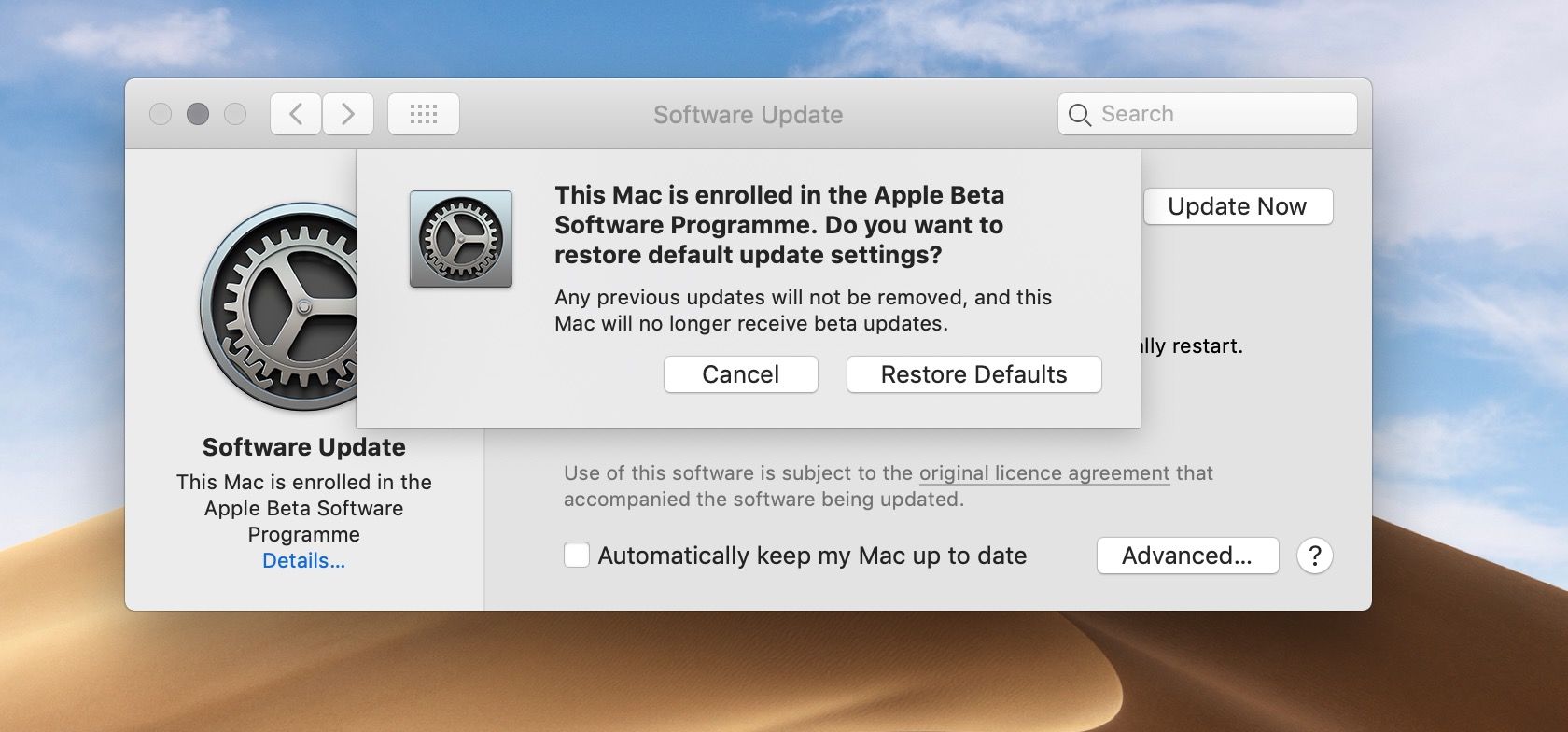Click the Restore Defaults button

973,374
